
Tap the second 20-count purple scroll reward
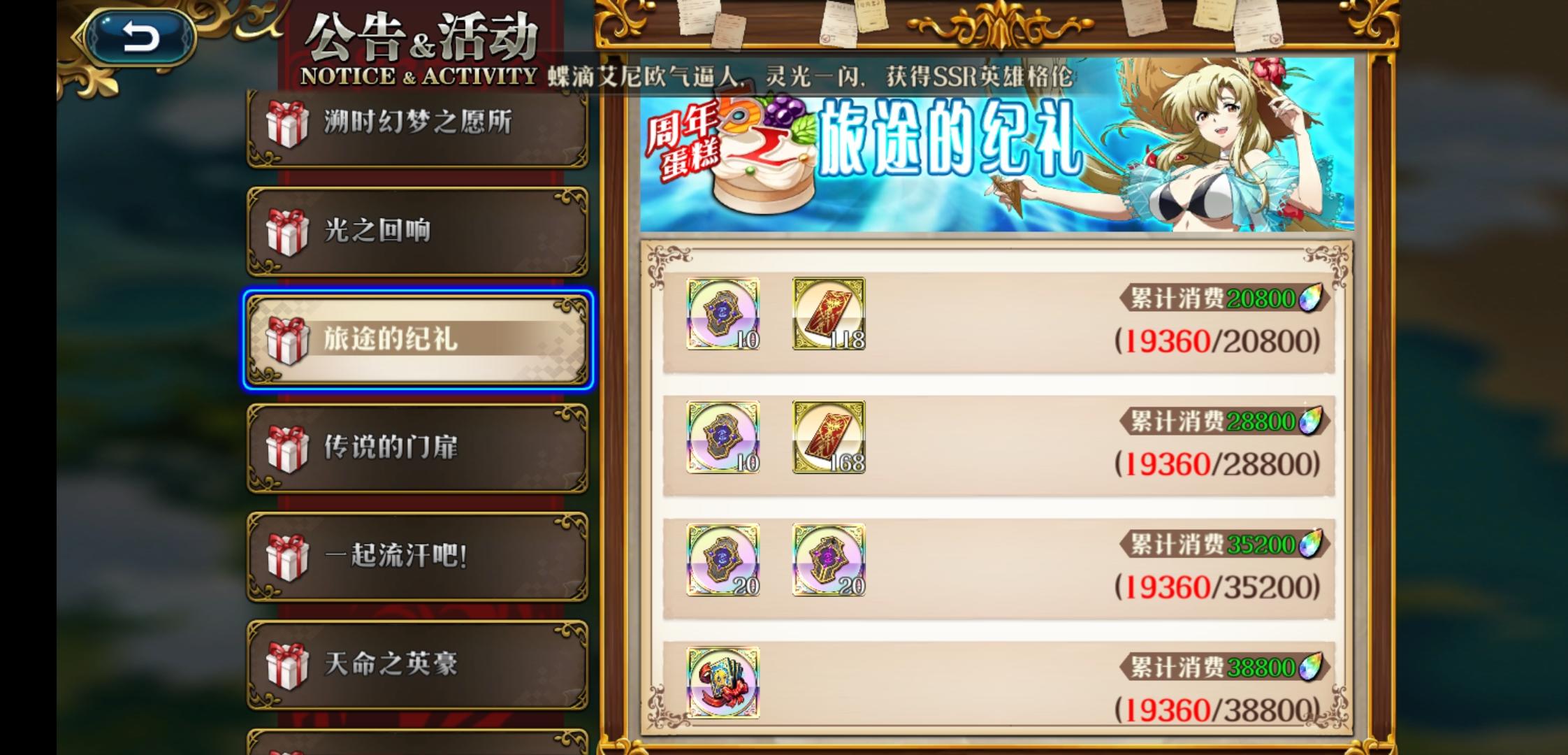coord(829,560)
